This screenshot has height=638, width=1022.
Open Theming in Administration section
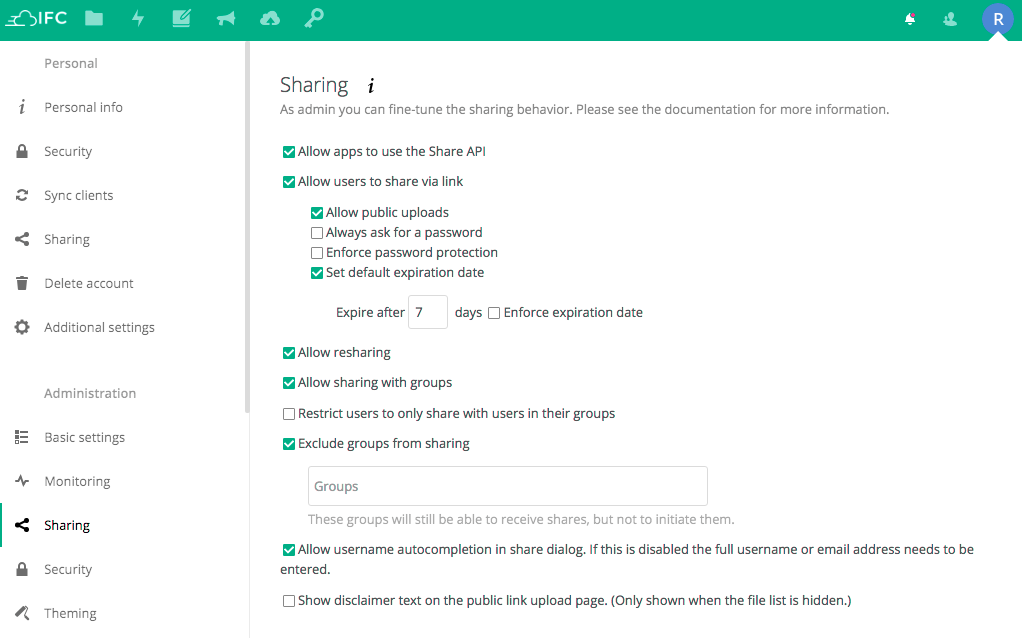70,613
